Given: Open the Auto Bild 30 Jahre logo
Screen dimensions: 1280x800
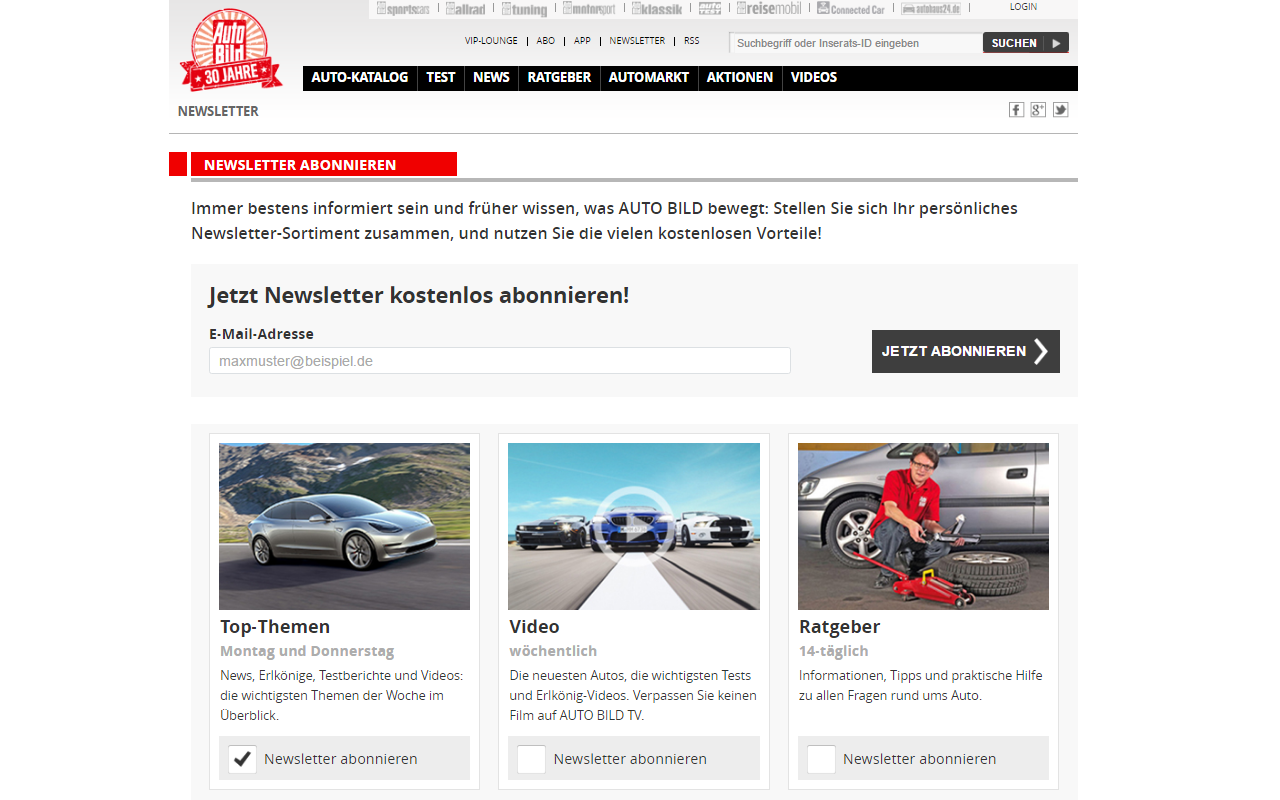Looking at the screenshot, I should [x=231, y=50].
